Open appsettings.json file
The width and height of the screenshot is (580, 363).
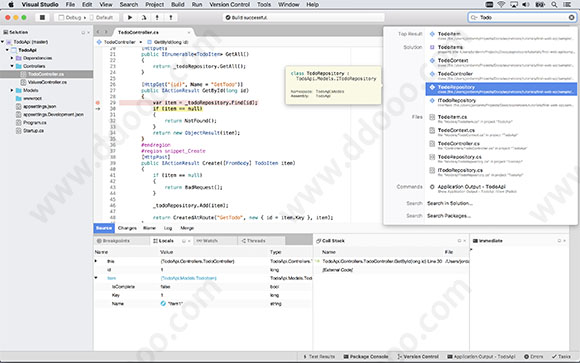click(40, 107)
